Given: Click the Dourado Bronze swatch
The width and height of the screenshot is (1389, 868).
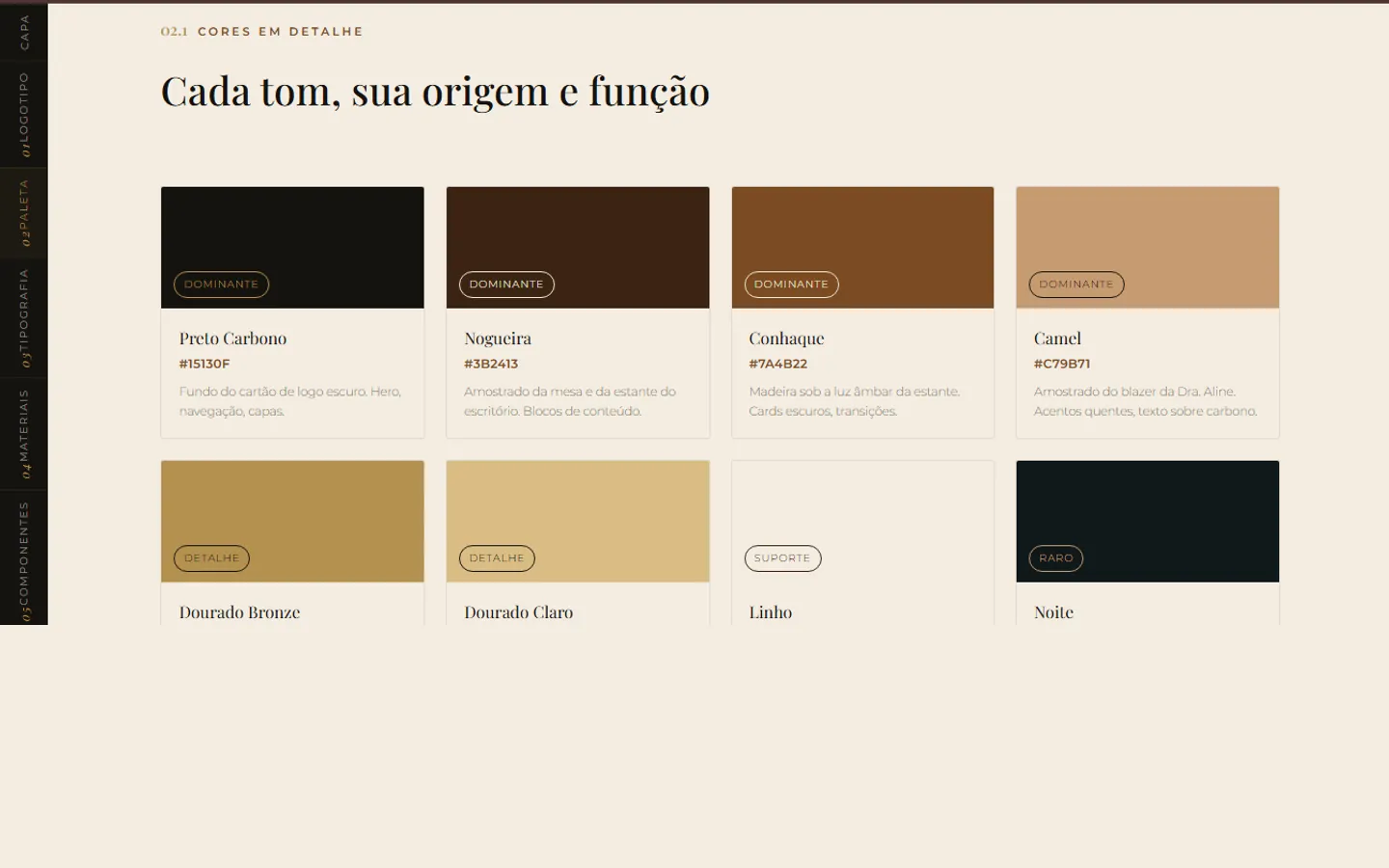Looking at the screenshot, I should [292, 522].
